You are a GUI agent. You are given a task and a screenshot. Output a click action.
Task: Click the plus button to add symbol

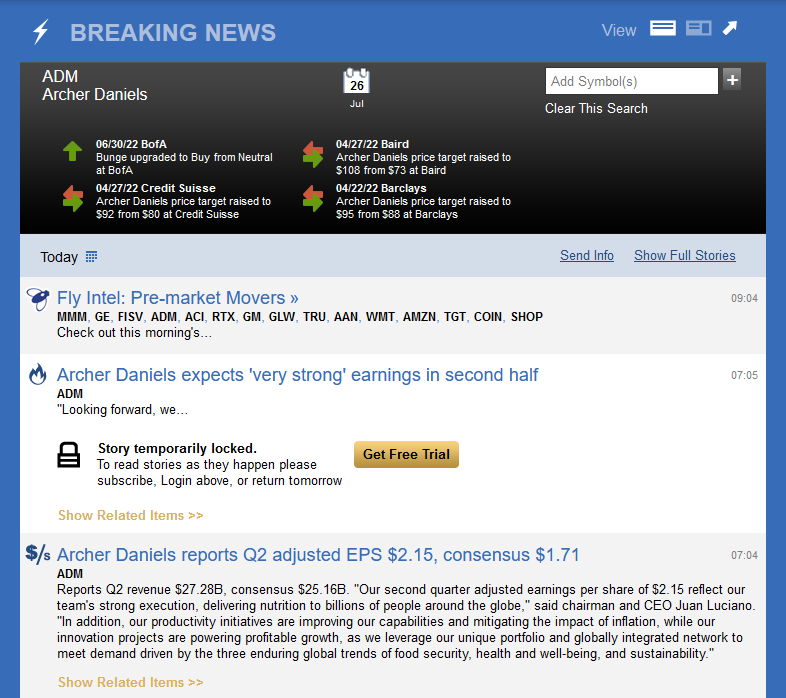point(732,80)
